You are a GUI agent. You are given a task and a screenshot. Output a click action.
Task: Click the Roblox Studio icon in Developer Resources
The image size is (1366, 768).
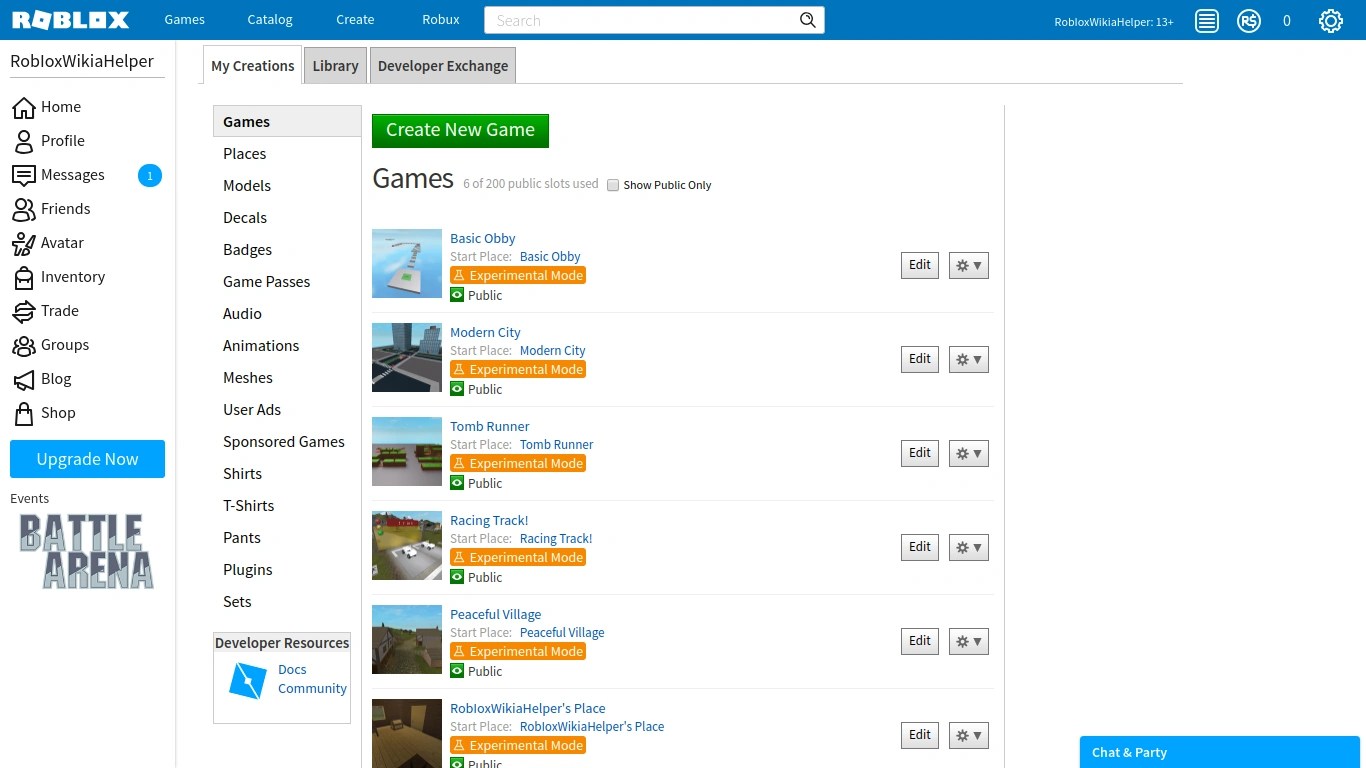tap(247, 680)
